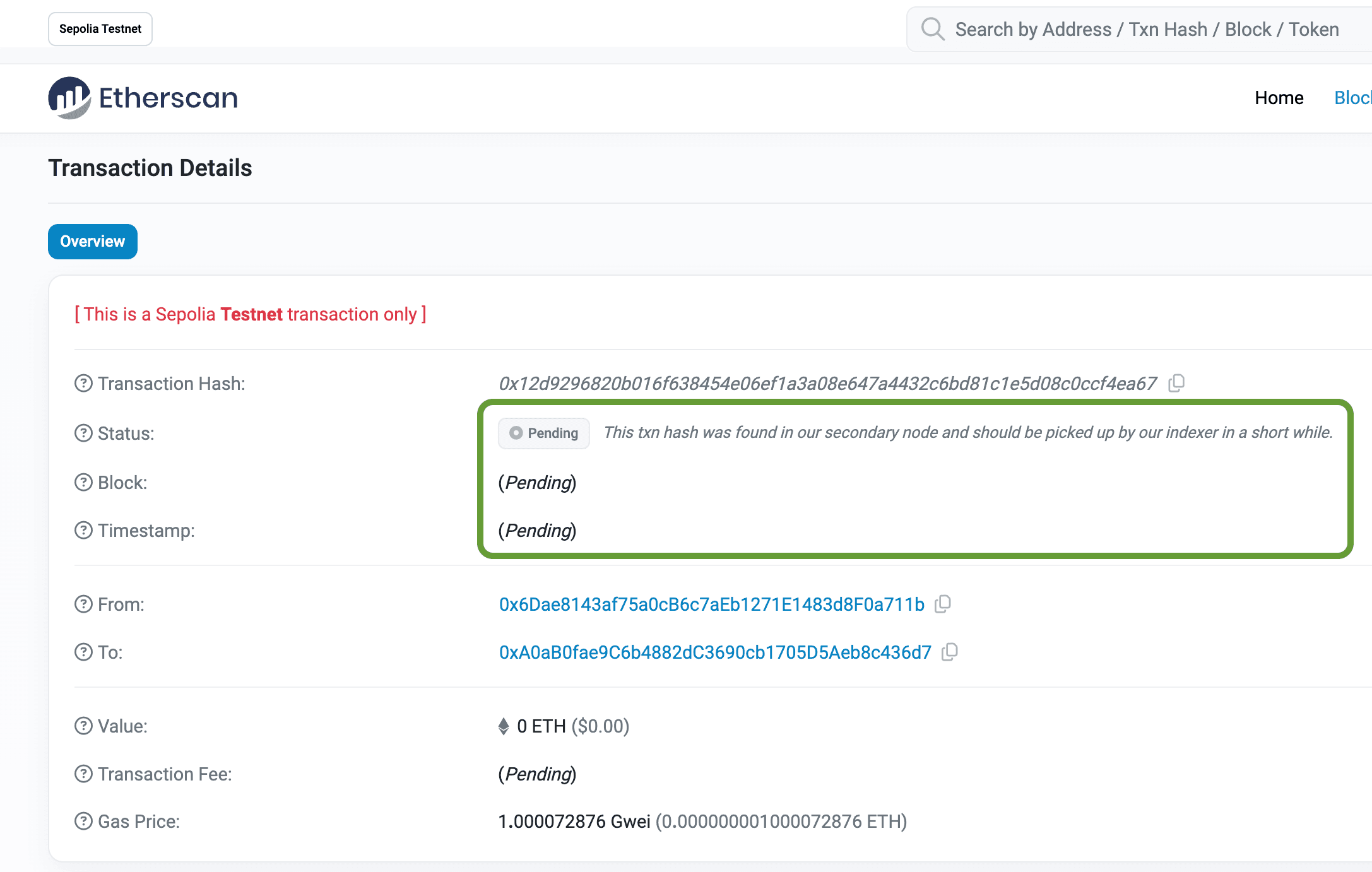Show the Timestamp help tooltip
The image size is (1372, 872).
click(x=83, y=530)
